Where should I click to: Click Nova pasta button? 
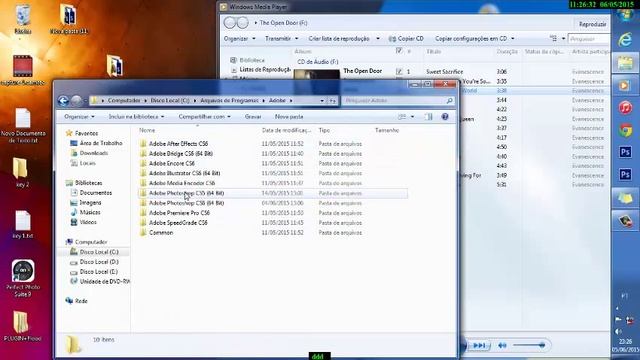(x=289, y=117)
